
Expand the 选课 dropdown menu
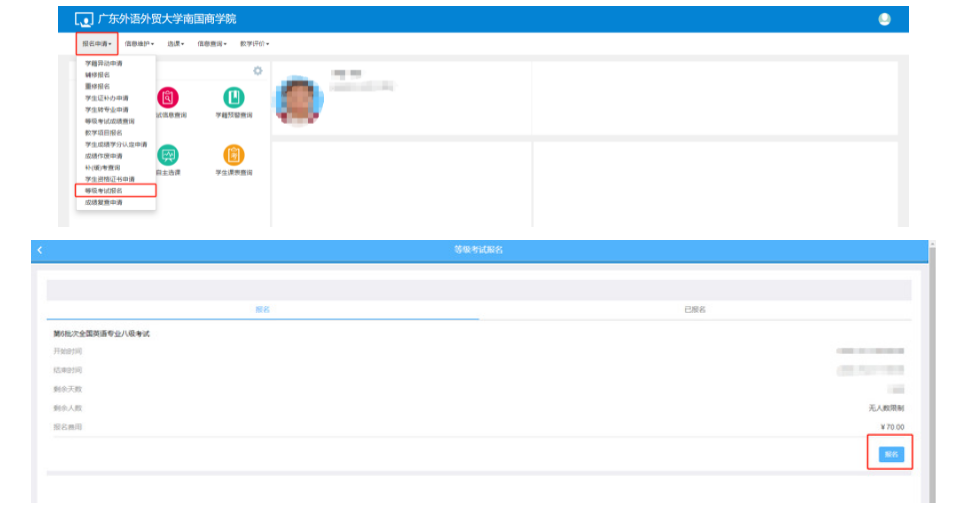click(x=176, y=44)
